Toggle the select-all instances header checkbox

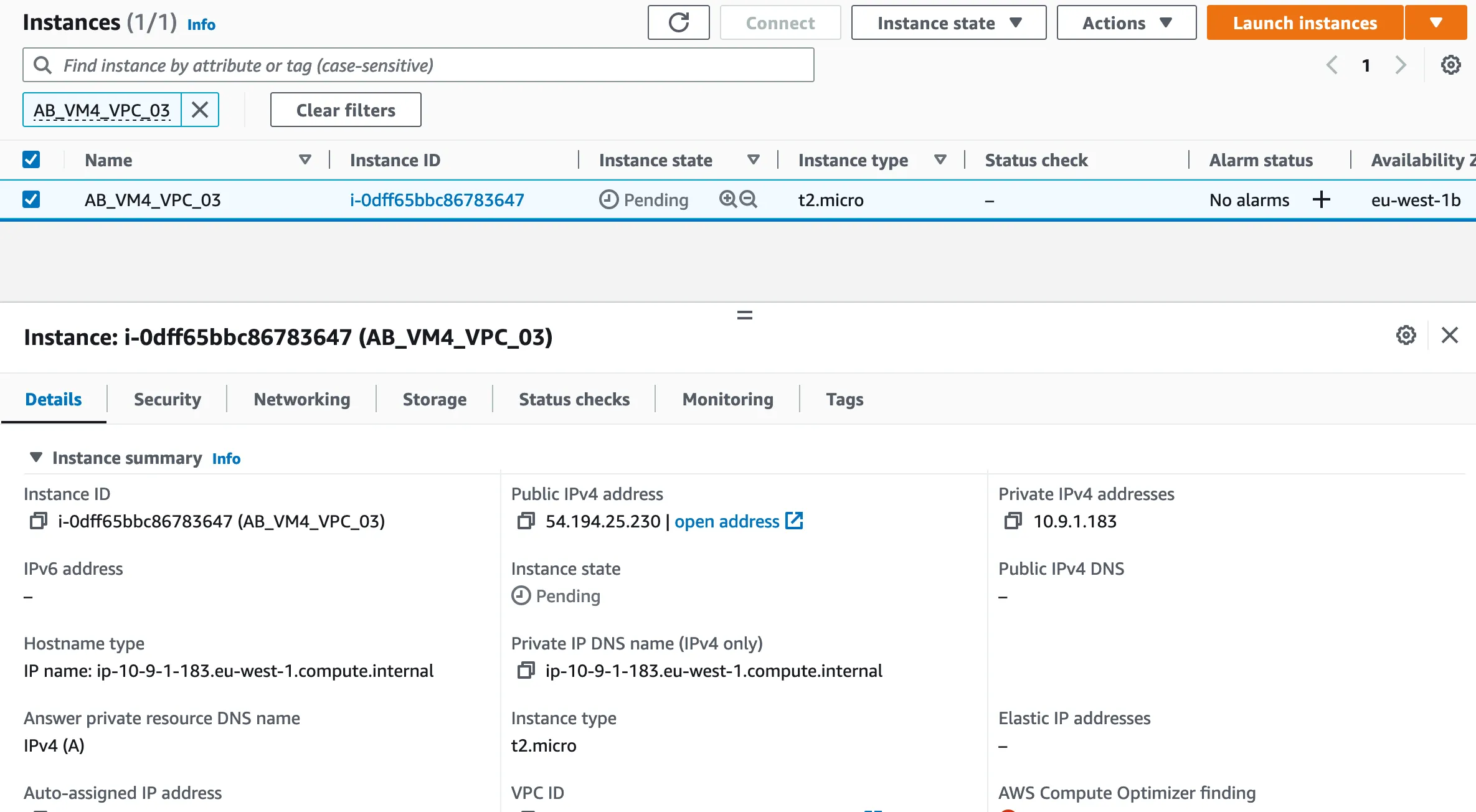tap(31, 160)
